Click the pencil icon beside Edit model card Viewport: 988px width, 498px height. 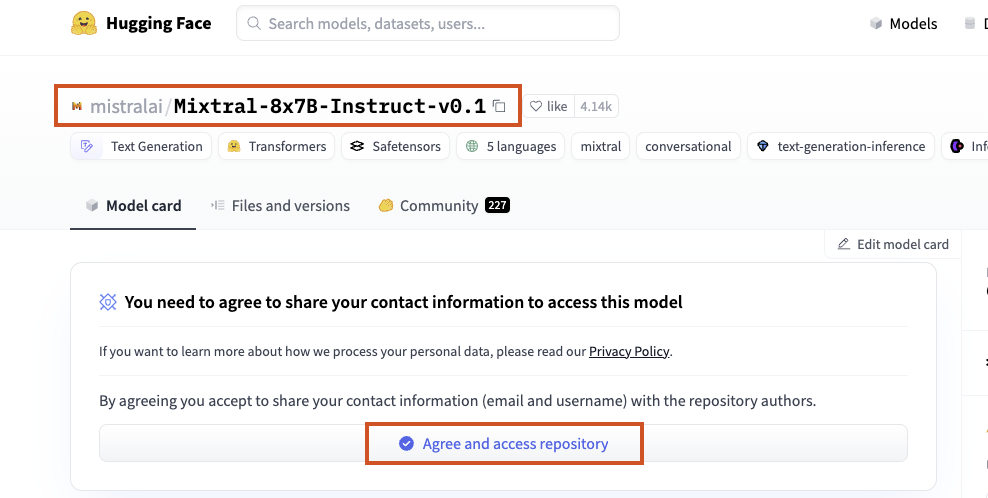pos(844,244)
